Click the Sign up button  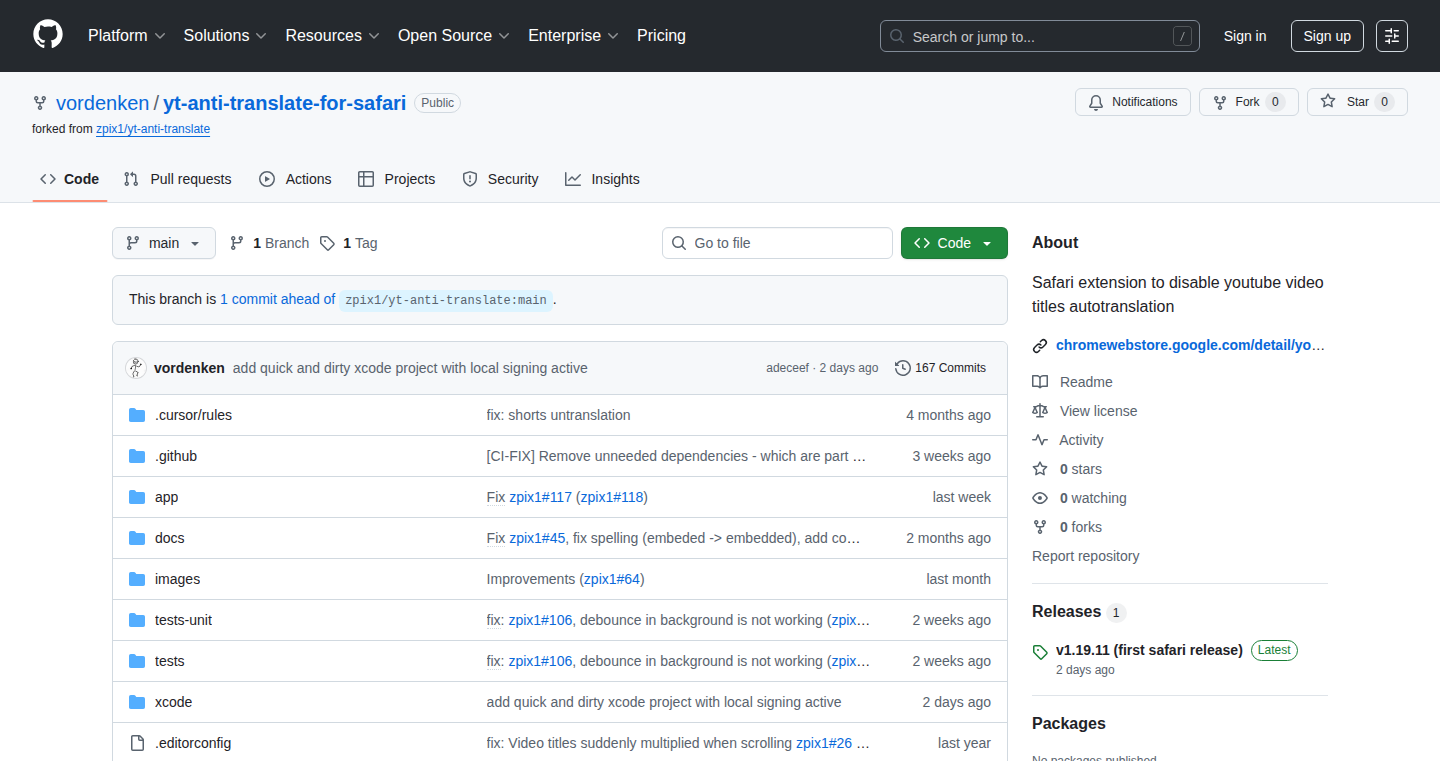(x=1327, y=36)
